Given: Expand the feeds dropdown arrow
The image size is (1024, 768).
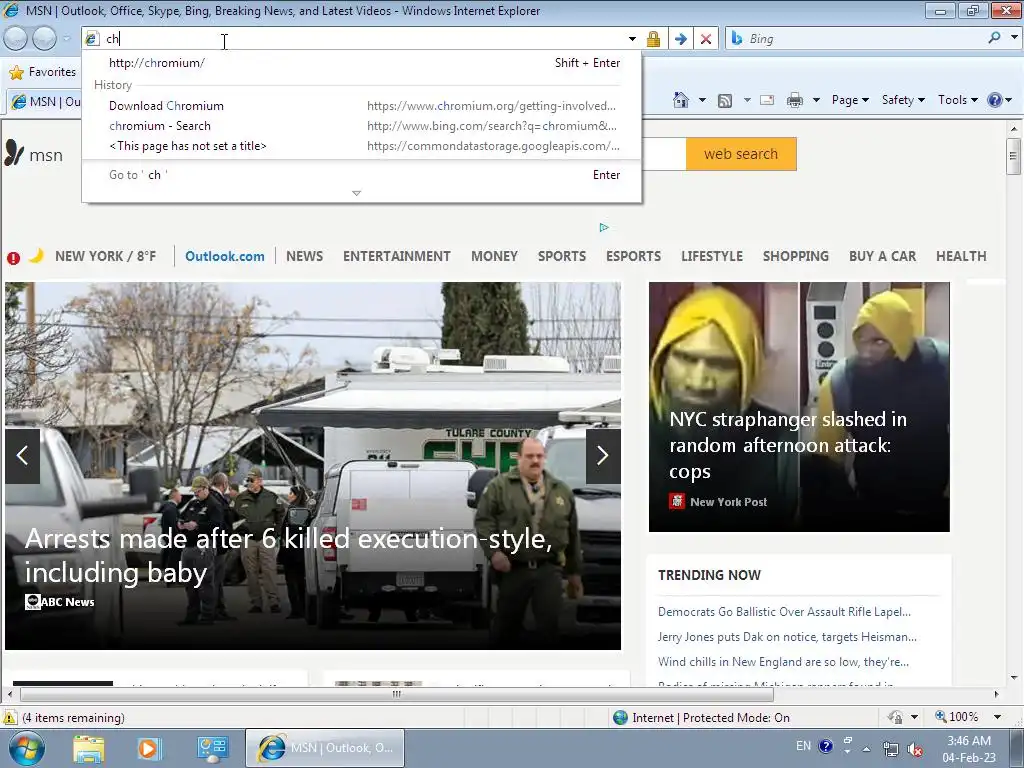Looking at the screenshot, I should click(746, 100).
